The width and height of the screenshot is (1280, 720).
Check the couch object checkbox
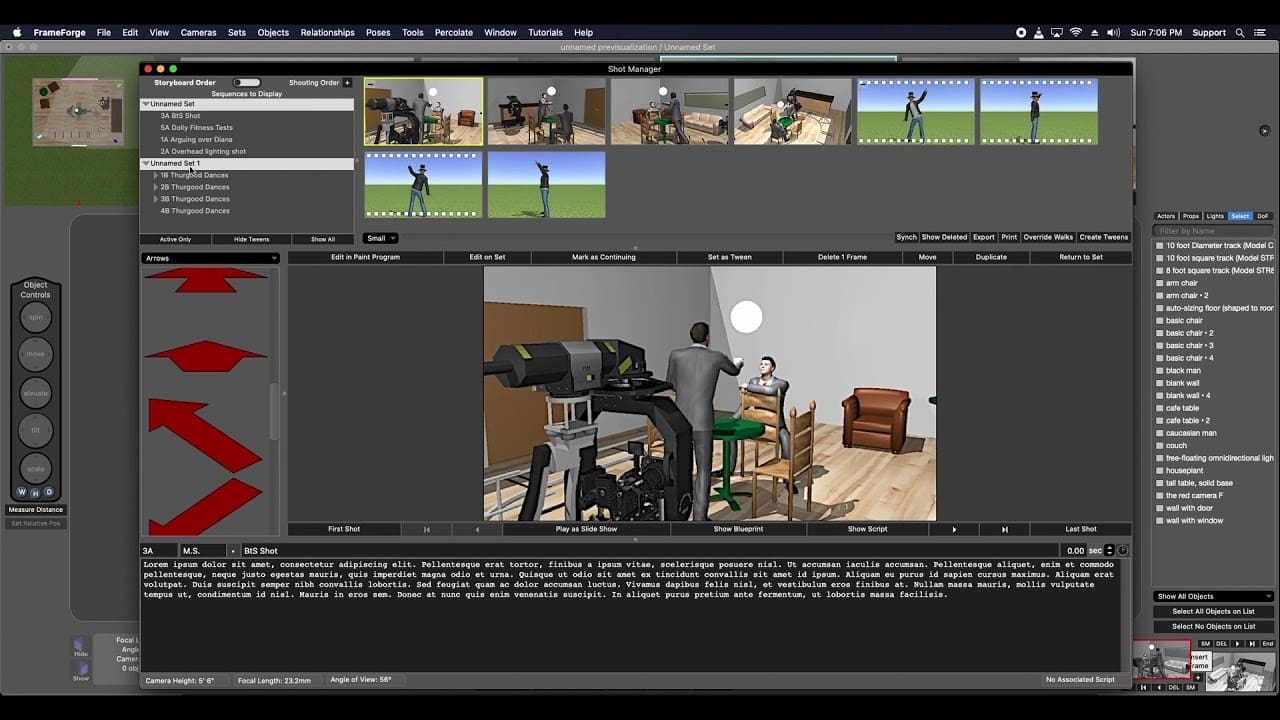pos(1160,446)
